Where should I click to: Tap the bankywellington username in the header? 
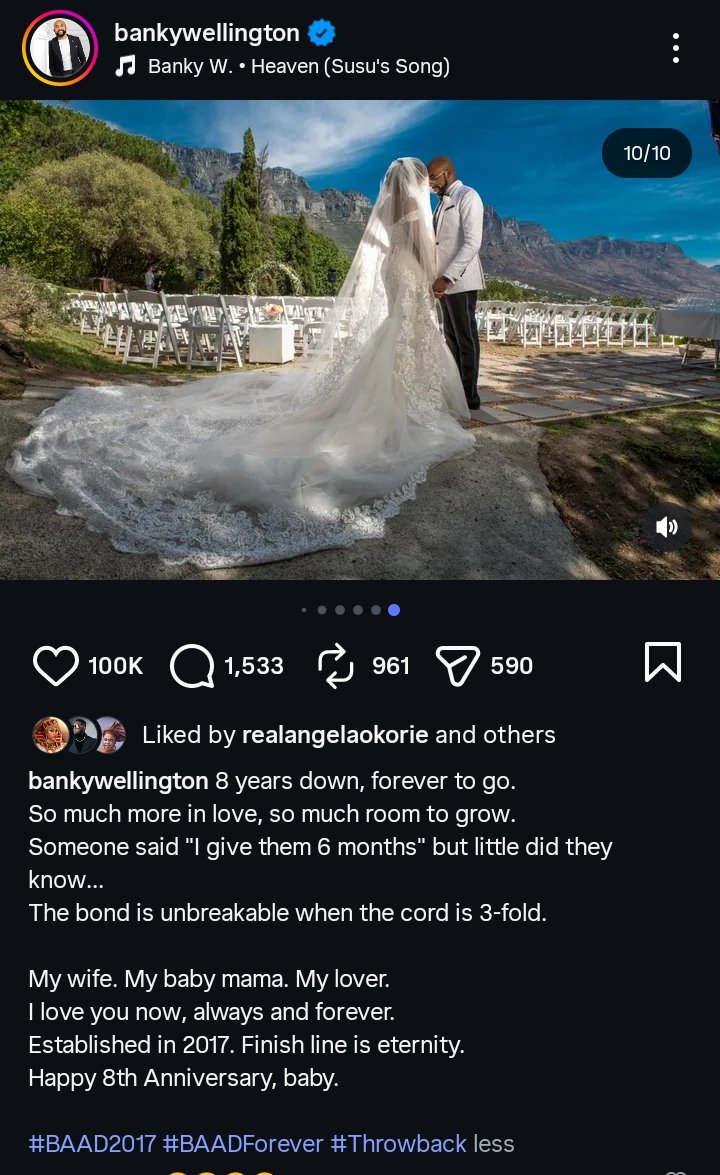click(207, 33)
